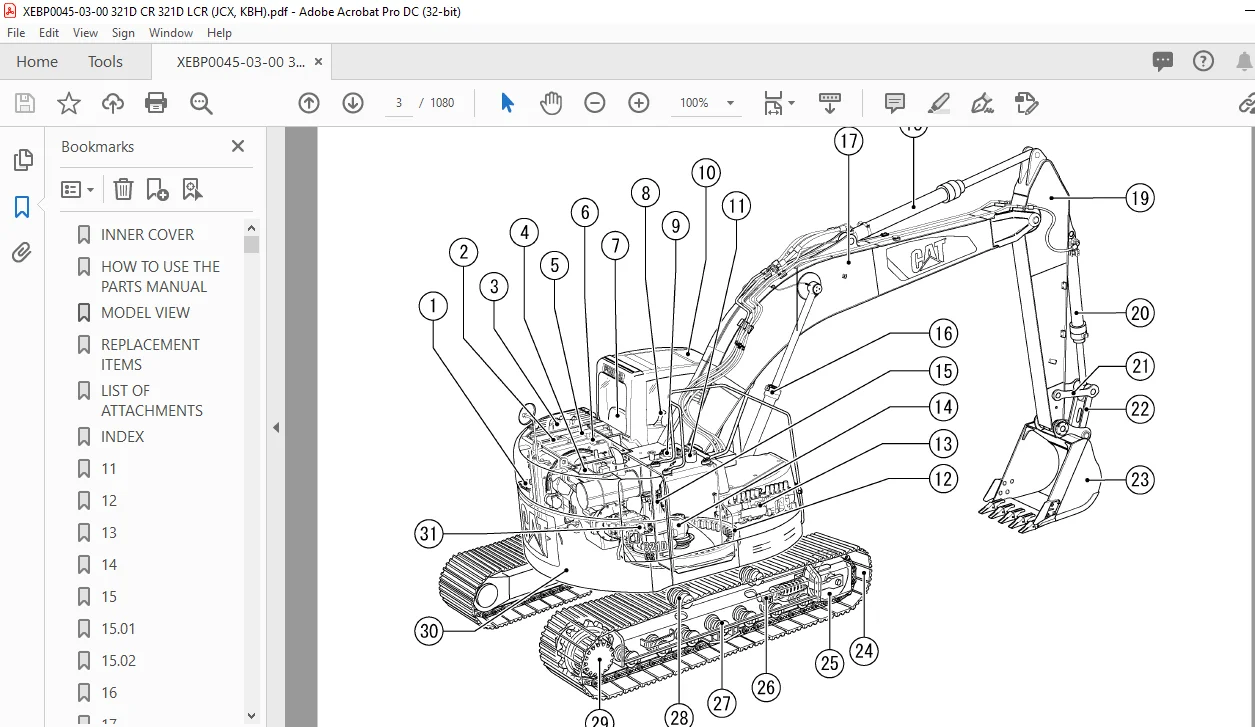
Task: Open the Help question mark icon
Action: [x=1203, y=61]
